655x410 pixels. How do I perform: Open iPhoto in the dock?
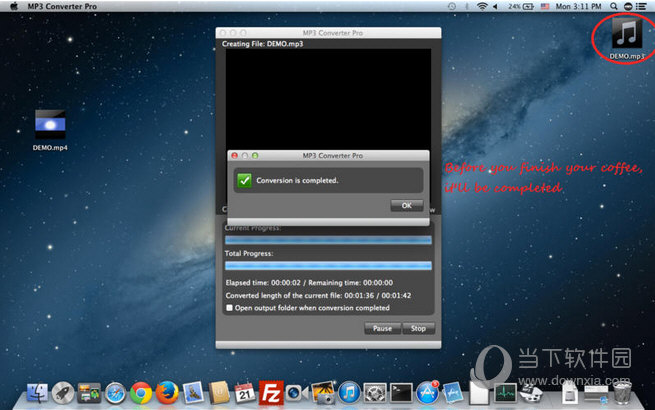(323, 392)
